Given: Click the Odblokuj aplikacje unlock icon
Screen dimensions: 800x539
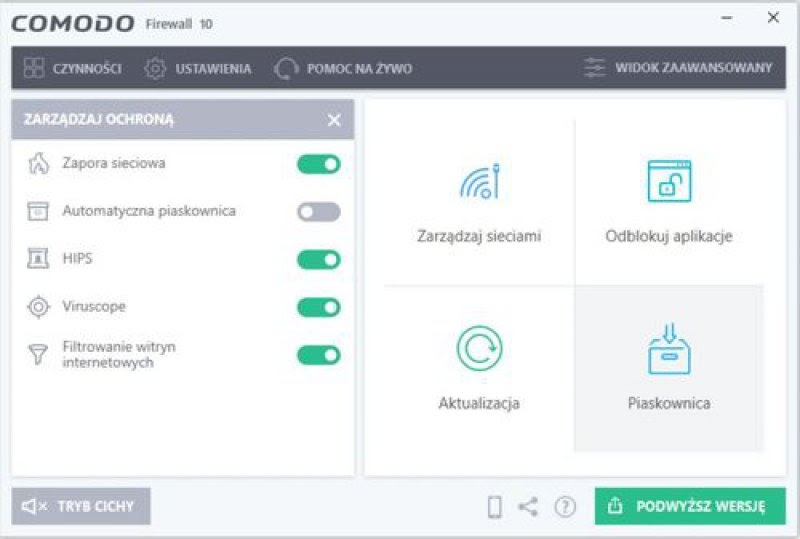Looking at the screenshot, I should coord(669,181).
